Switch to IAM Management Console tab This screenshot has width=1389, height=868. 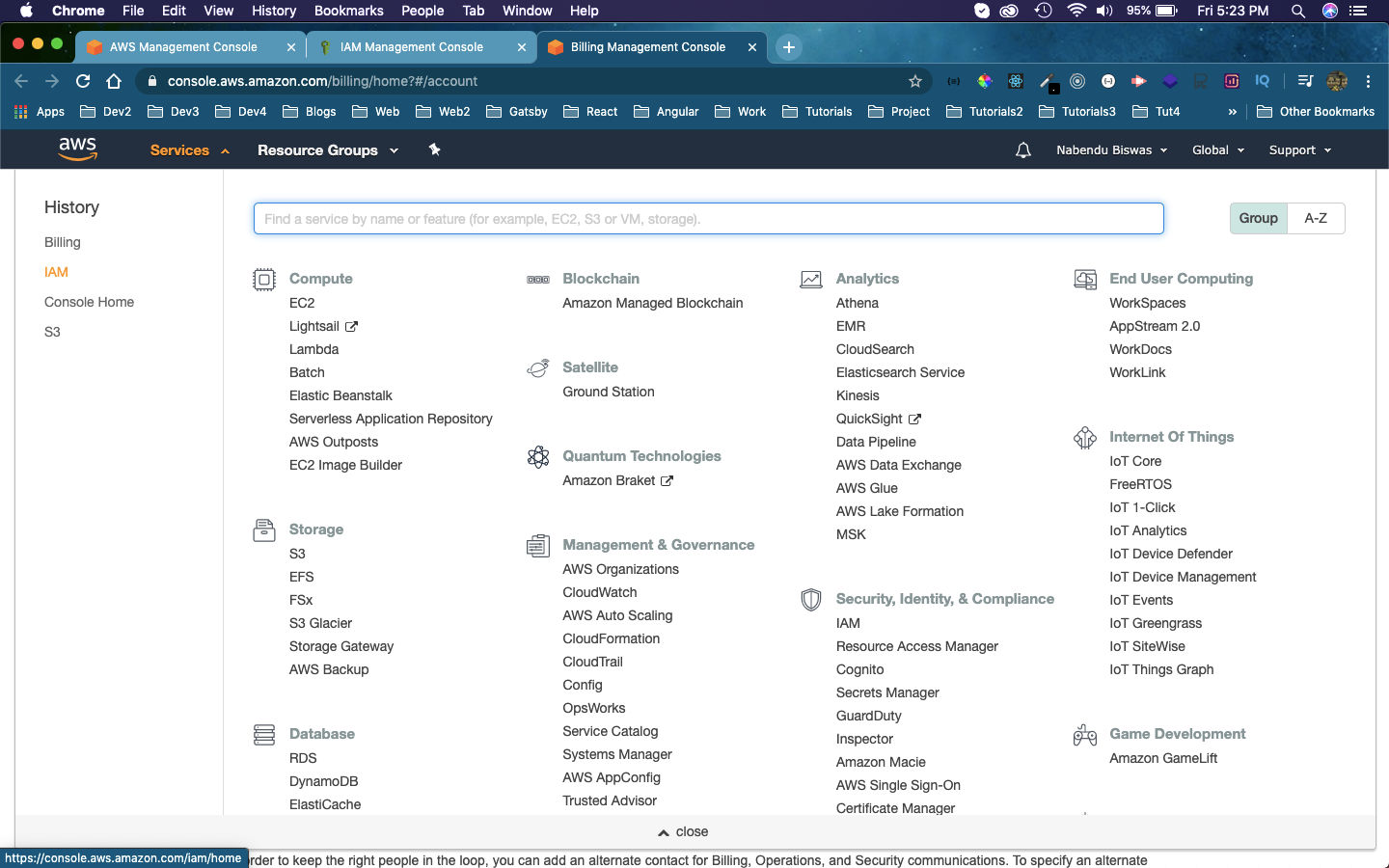[412, 46]
